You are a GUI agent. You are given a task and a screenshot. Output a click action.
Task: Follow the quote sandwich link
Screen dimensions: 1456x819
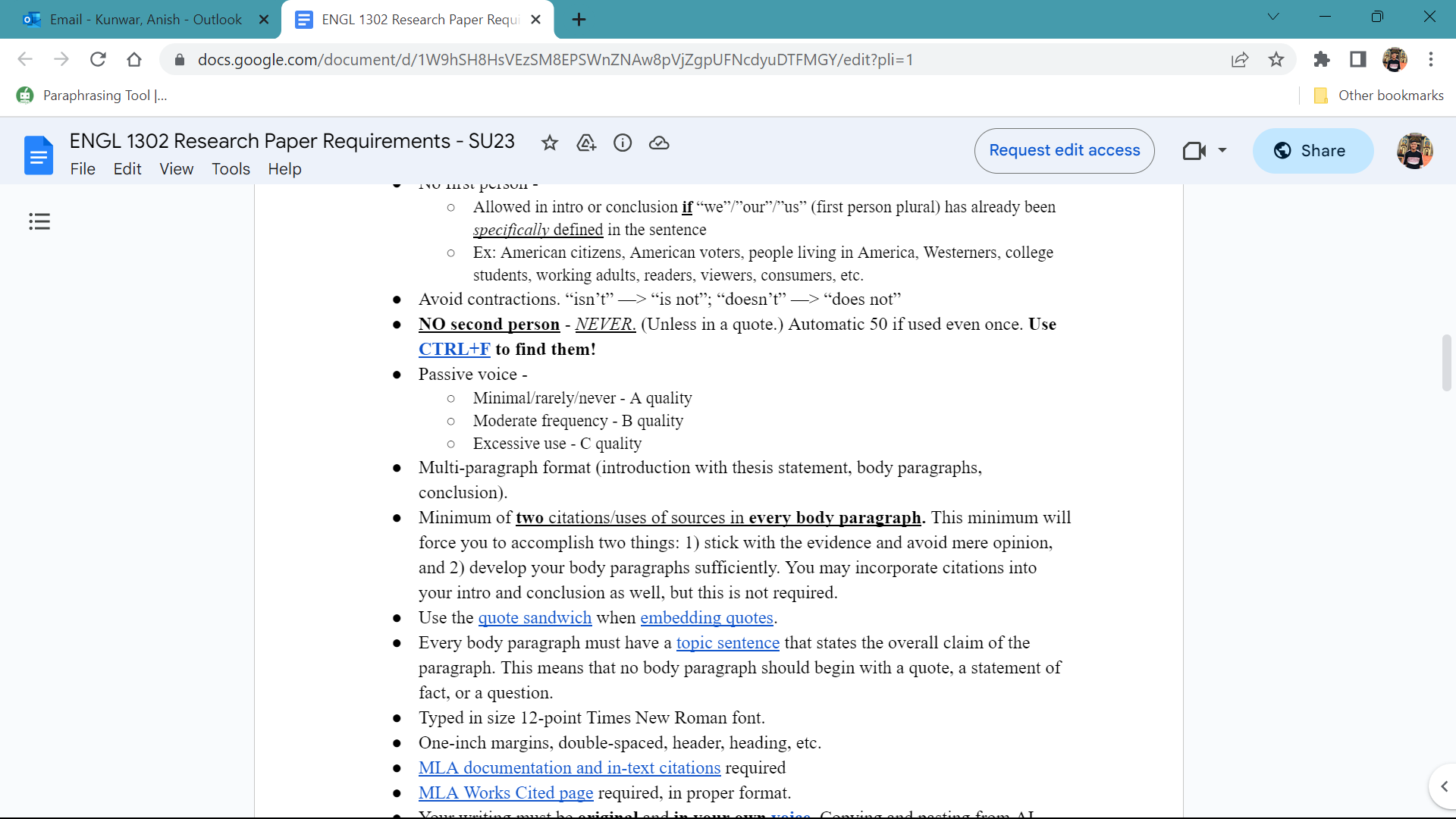pyautogui.click(x=535, y=618)
